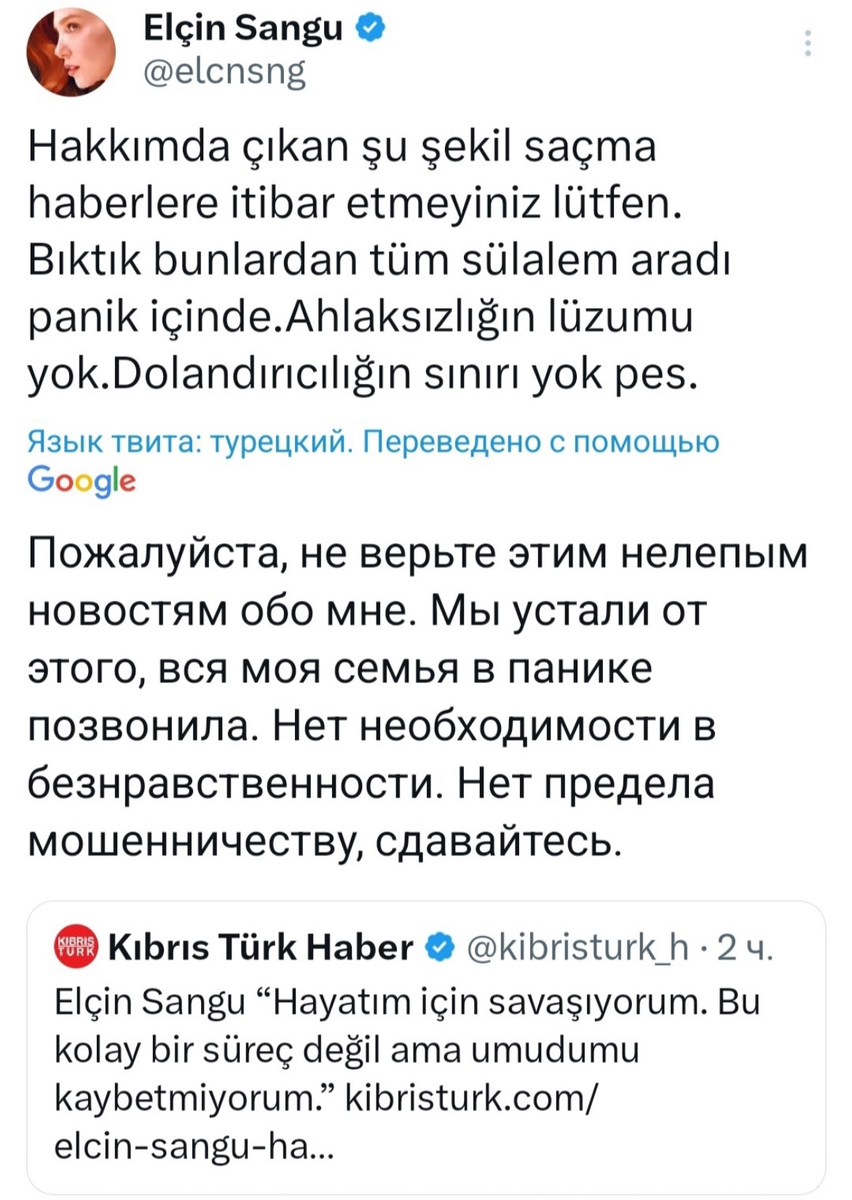
Task: Select the Russian translated text block
Action: 400,690
